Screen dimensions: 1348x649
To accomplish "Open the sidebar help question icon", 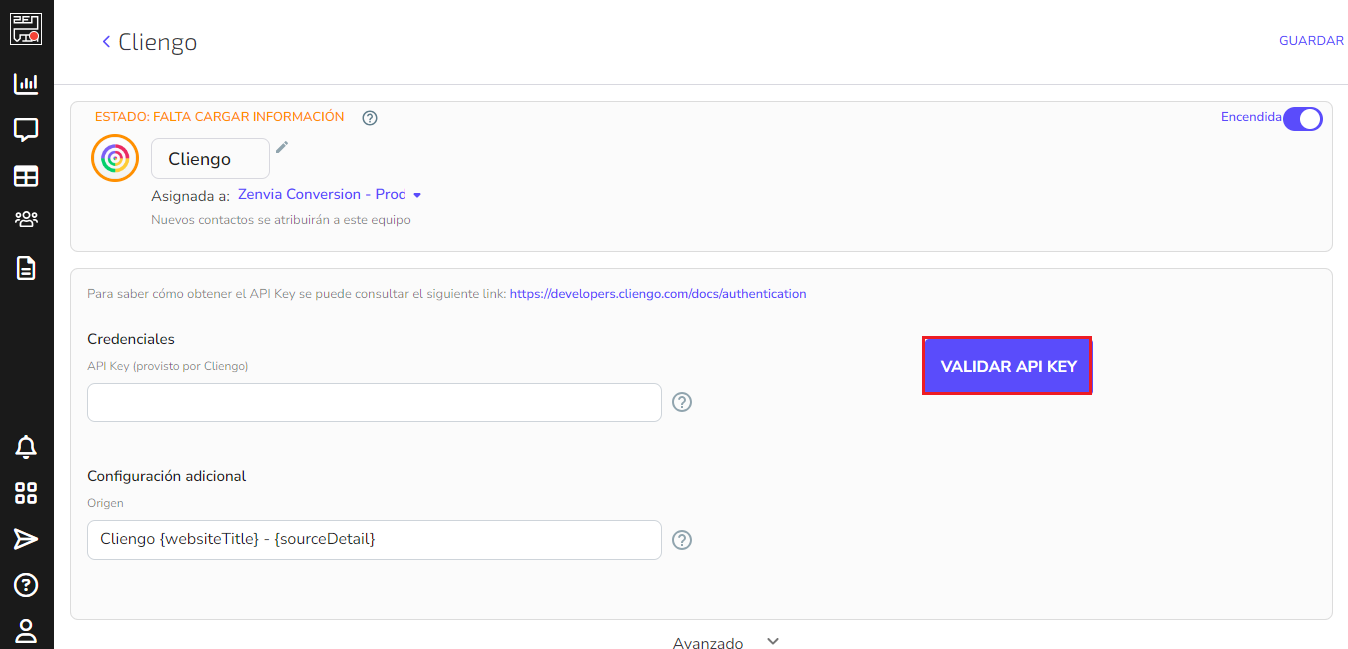I will tap(26, 585).
